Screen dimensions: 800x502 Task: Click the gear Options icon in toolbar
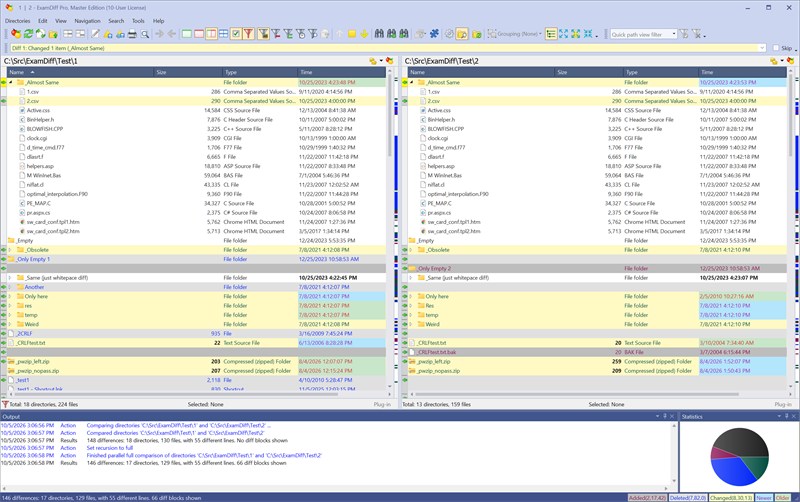(449, 34)
